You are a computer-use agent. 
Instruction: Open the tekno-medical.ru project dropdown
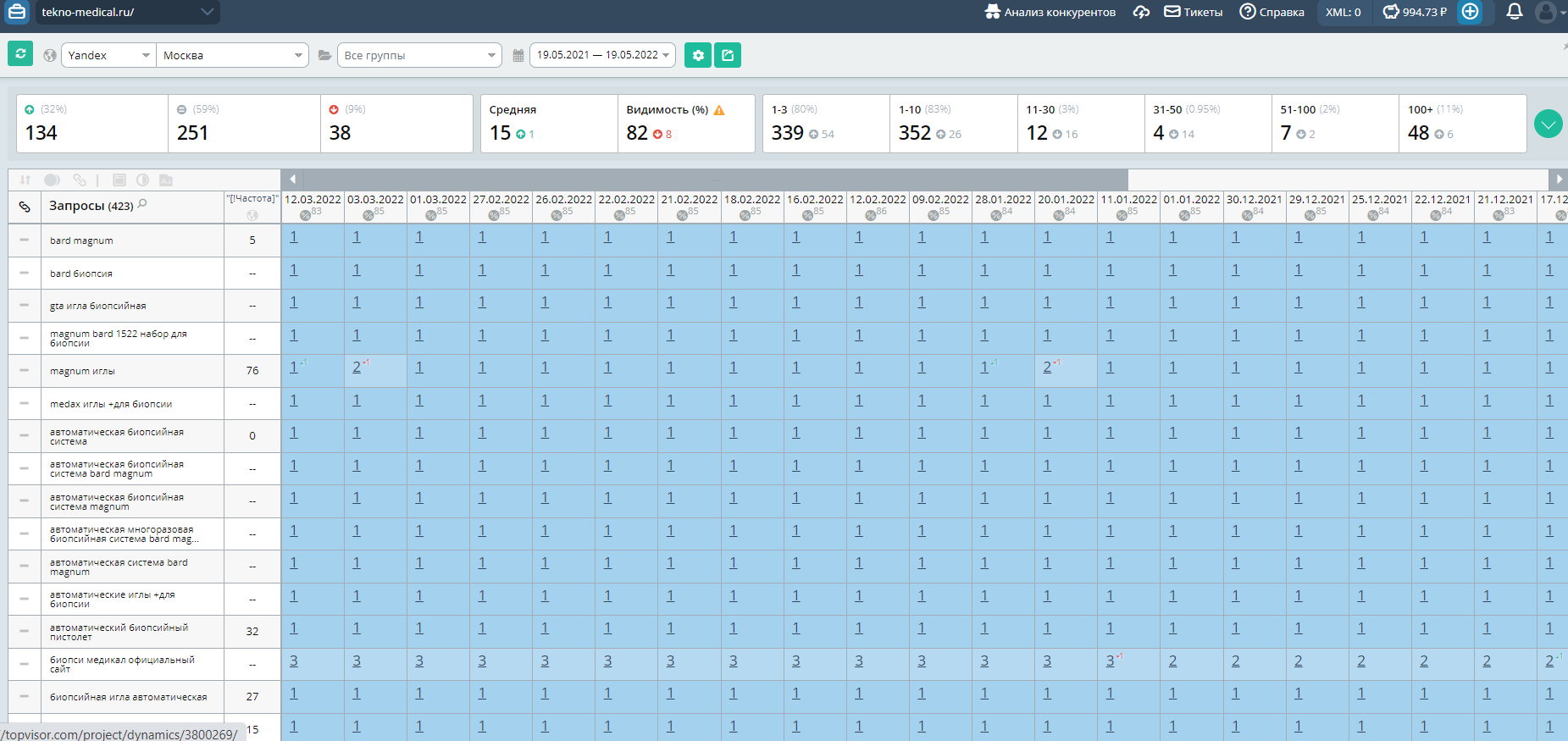127,12
